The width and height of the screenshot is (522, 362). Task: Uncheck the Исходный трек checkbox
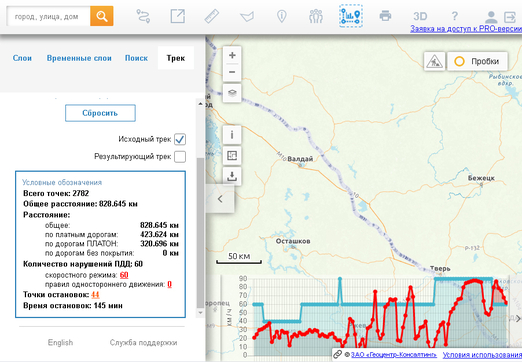pyautogui.click(x=180, y=139)
